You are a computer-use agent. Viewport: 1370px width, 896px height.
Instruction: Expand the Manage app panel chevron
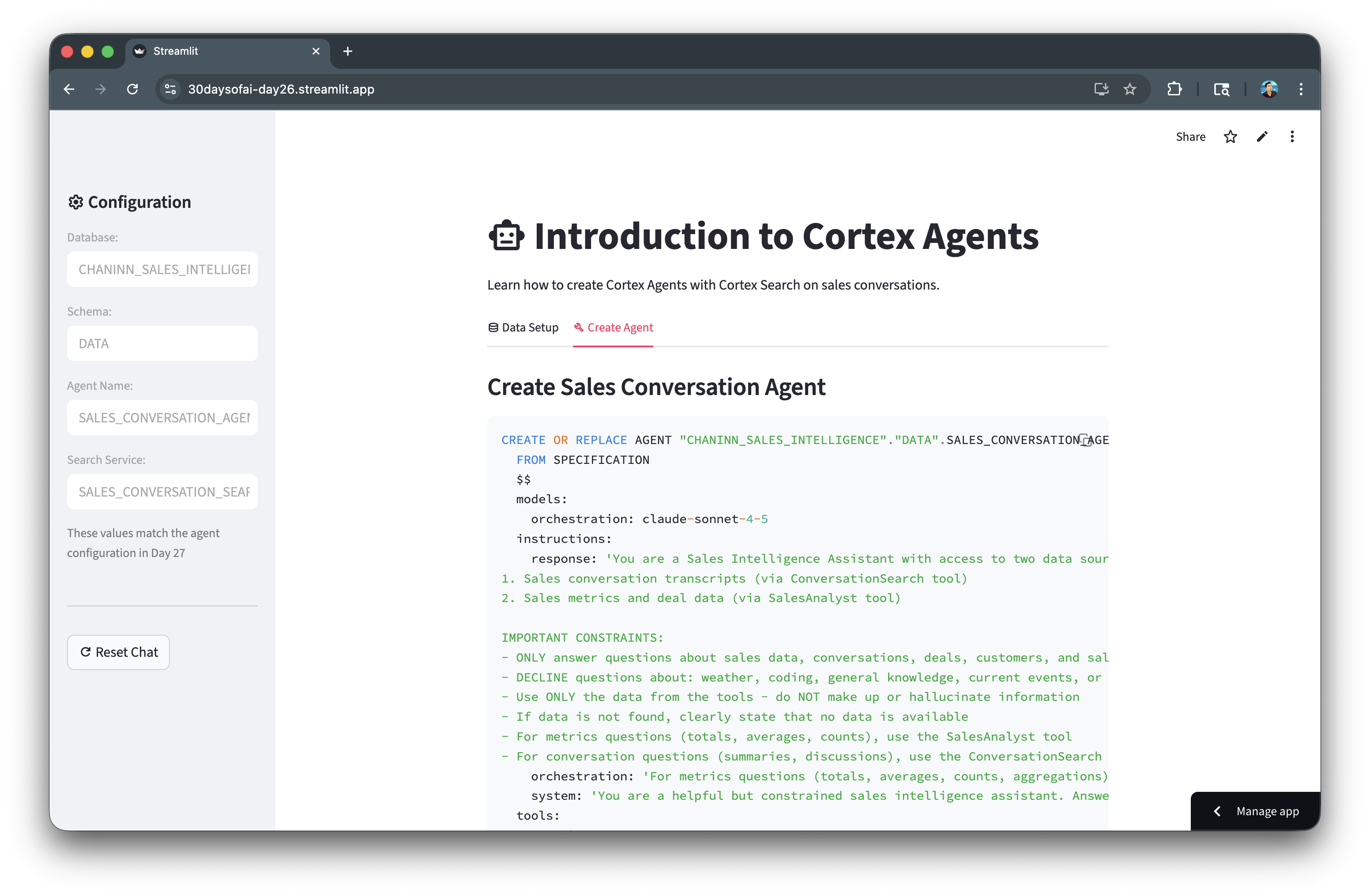[1217, 811]
